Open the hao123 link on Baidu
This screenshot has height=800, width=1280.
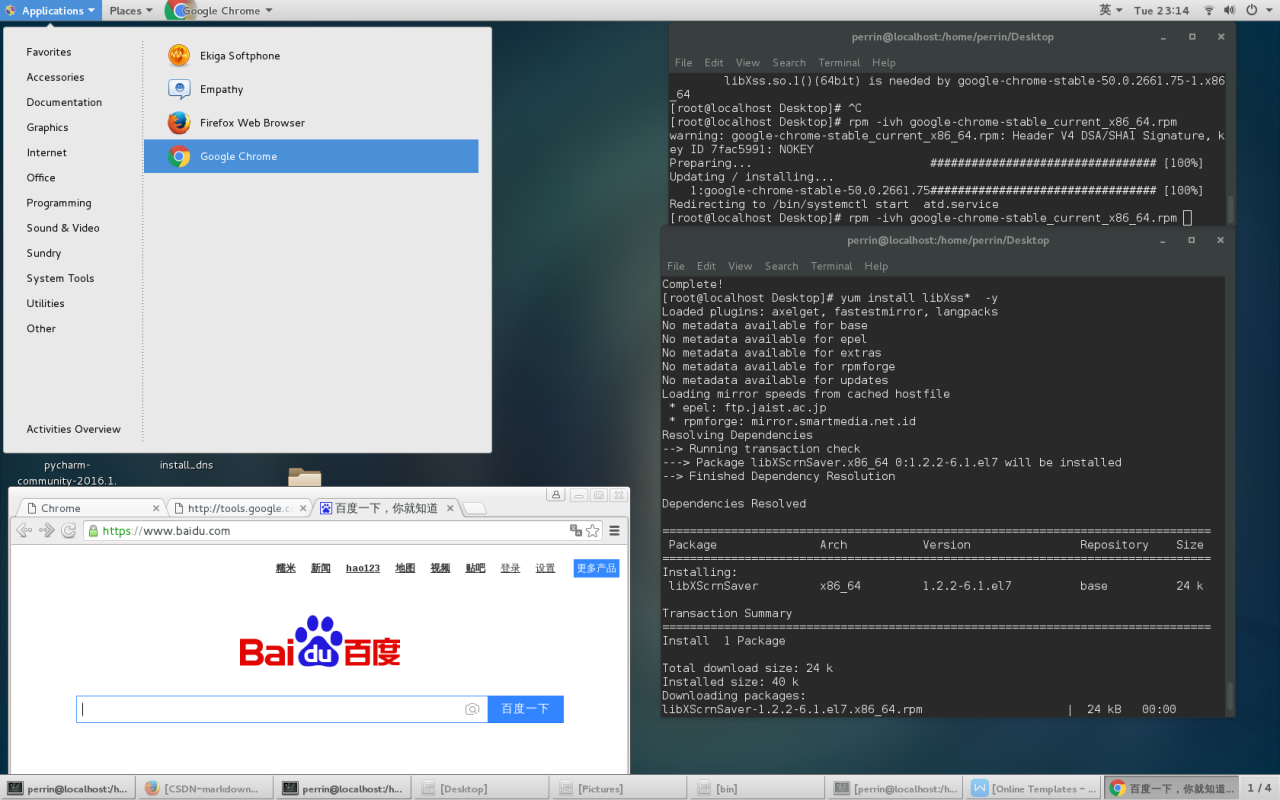coord(363,568)
